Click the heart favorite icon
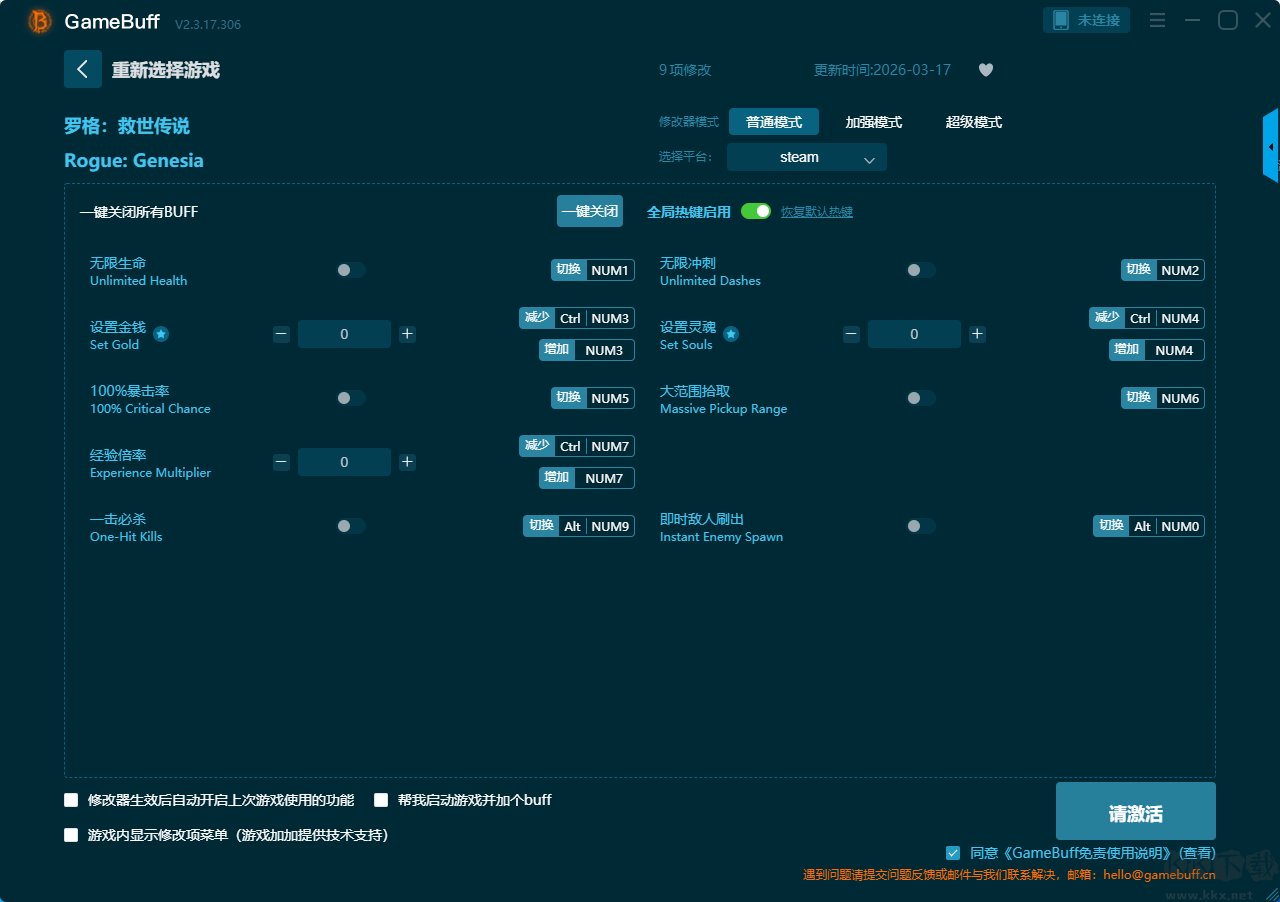 [x=985, y=70]
